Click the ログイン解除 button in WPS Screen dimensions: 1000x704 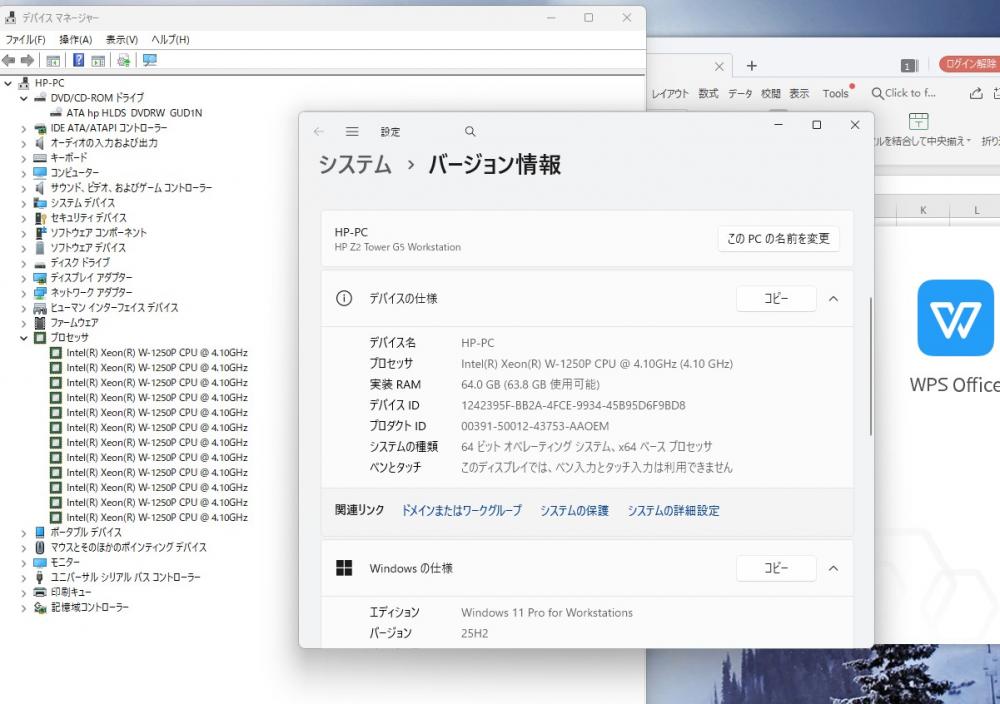969,64
